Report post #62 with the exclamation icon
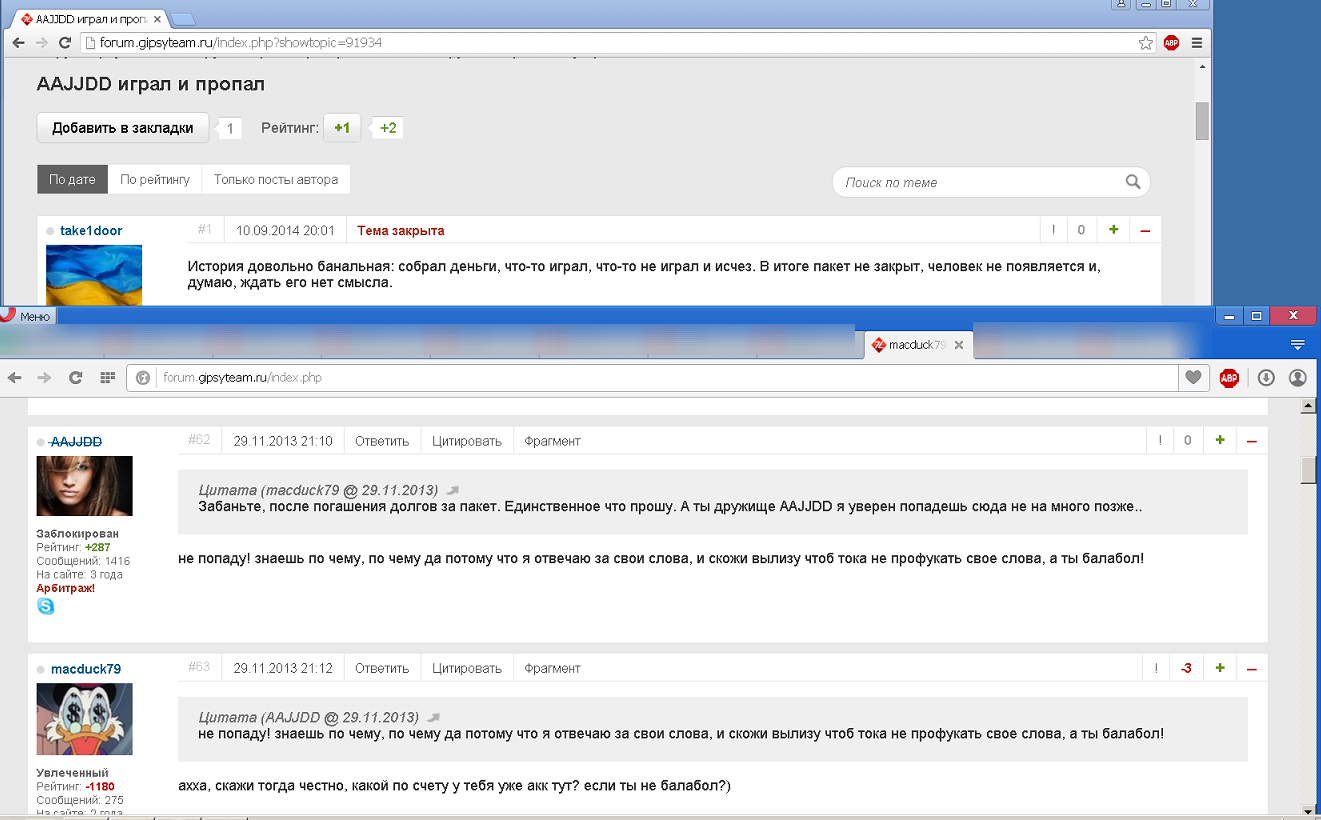Image resolution: width=1321 pixels, height=820 pixels. [1159, 441]
